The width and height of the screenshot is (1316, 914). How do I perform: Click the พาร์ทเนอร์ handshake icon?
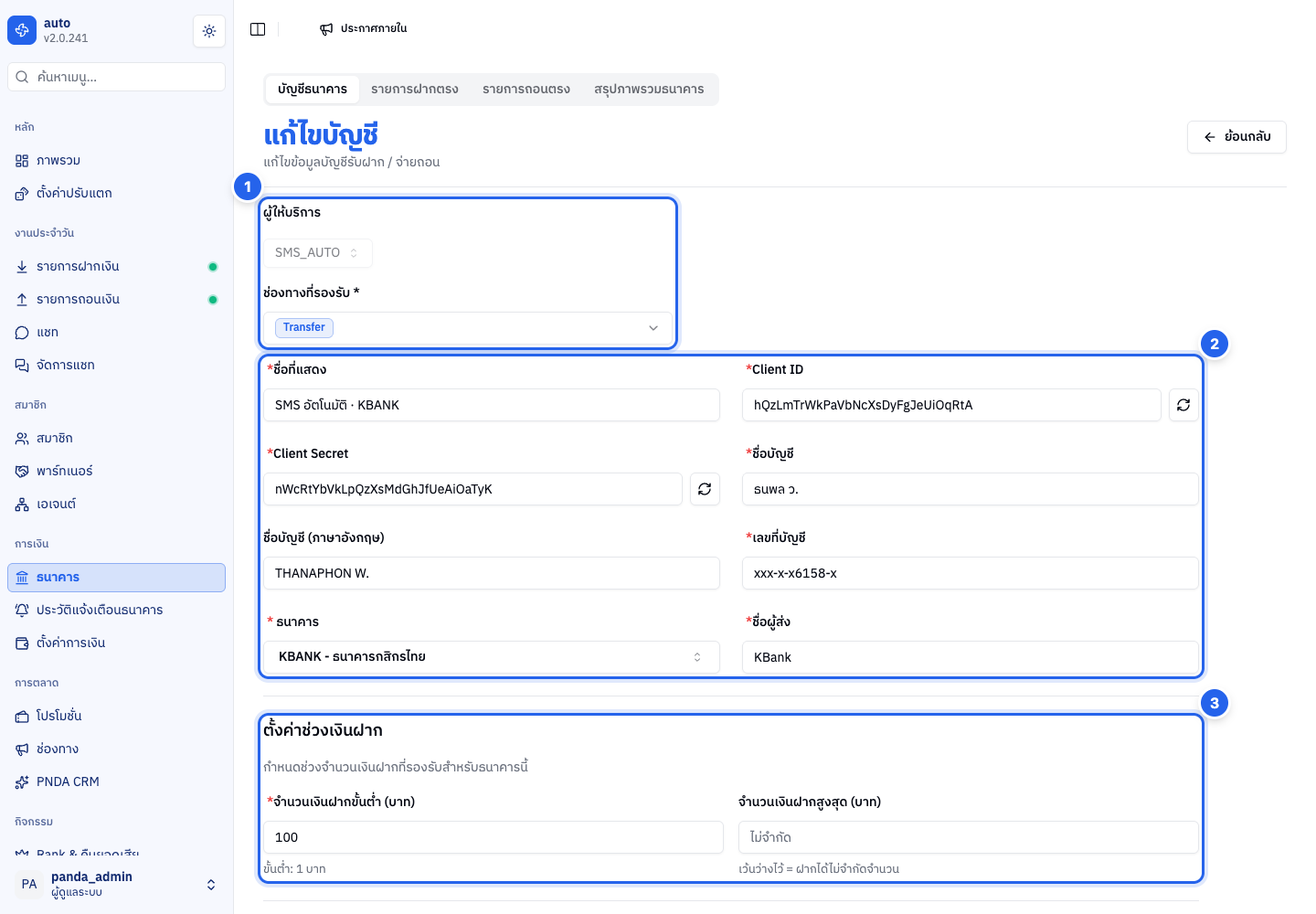click(22, 472)
